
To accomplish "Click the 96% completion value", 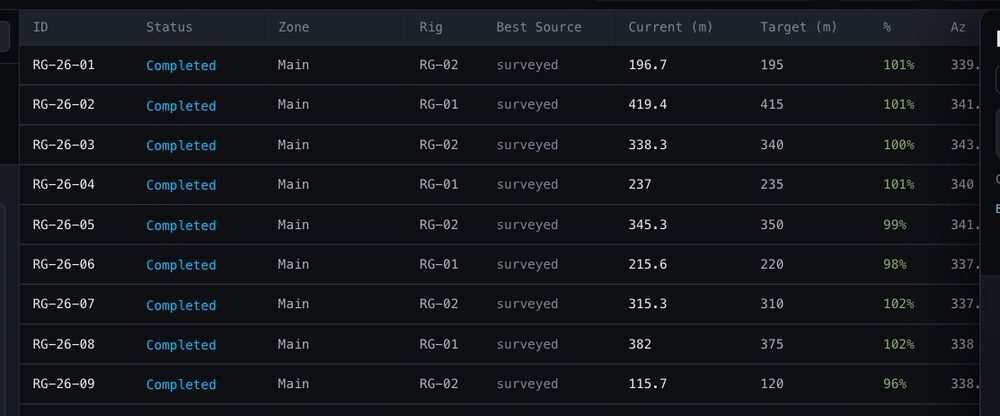I will pos(895,384).
